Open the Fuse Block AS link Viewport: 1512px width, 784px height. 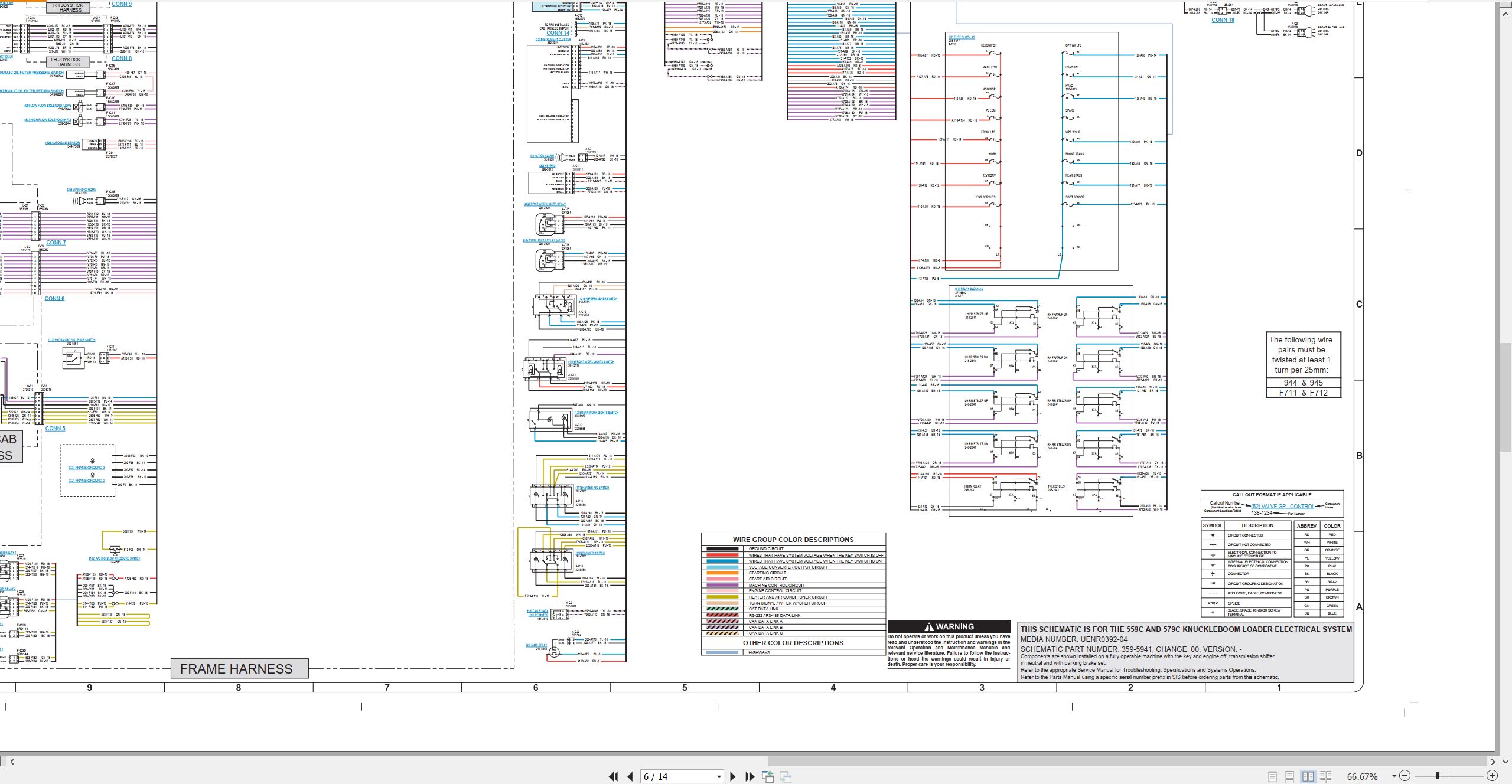click(x=962, y=37)
